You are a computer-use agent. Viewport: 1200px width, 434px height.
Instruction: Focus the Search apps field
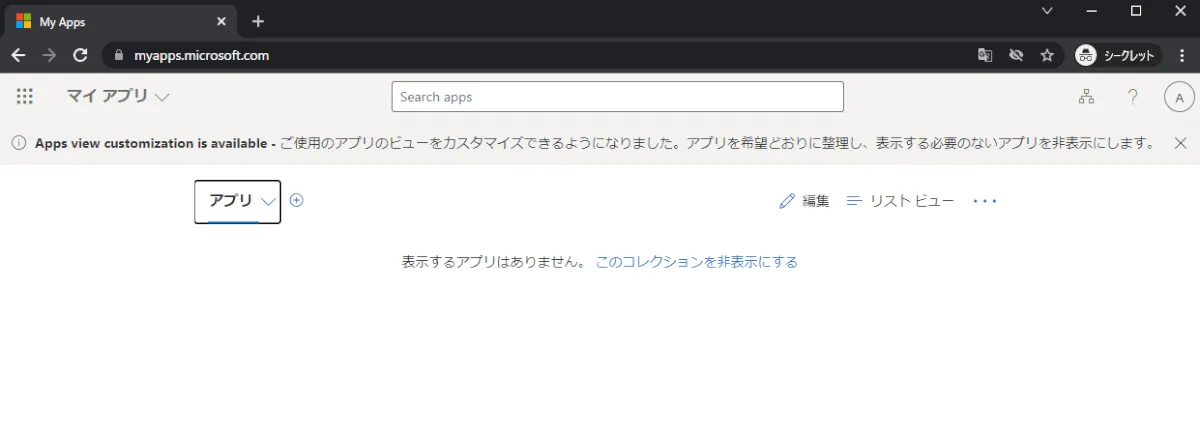(x=617, y=97)
